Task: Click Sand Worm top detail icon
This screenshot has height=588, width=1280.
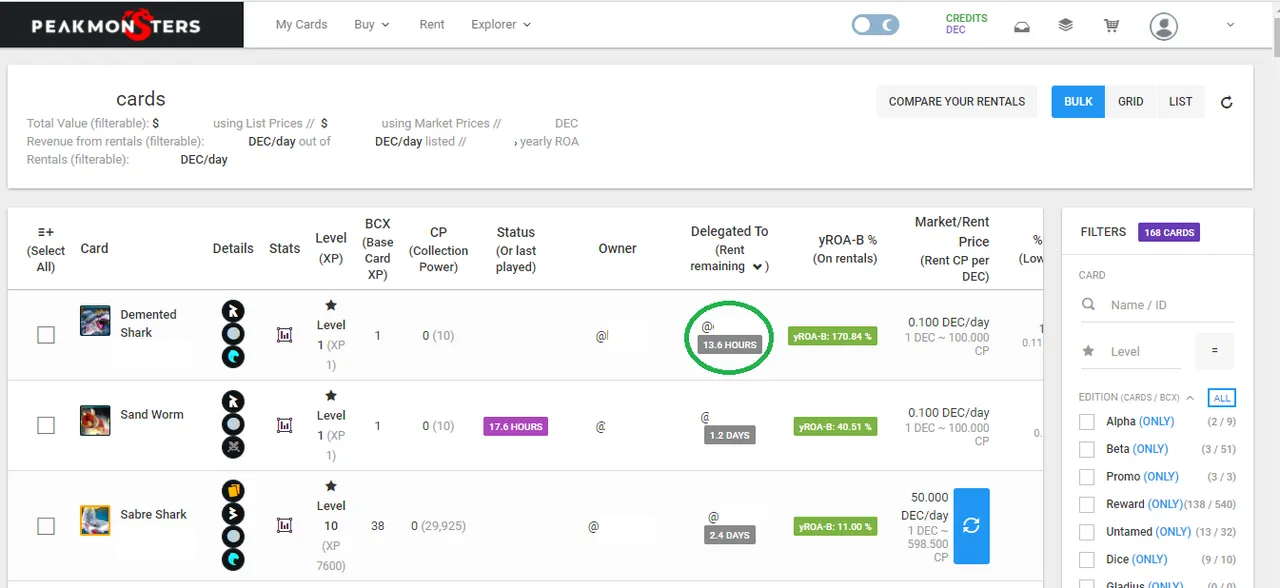Action: tap(233, 402)
